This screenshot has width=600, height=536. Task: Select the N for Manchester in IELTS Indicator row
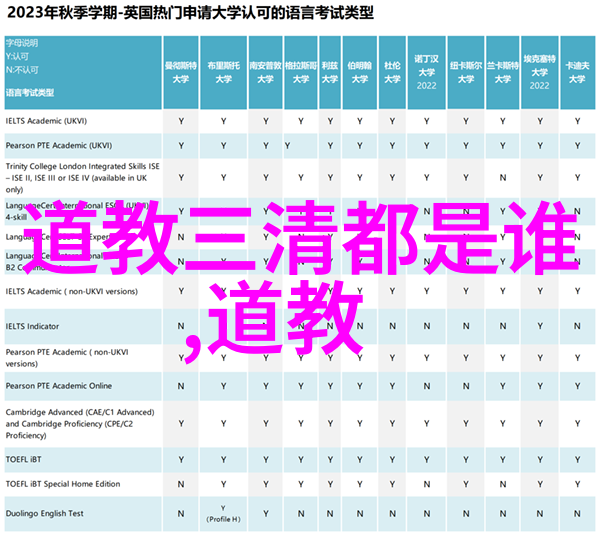click(181, 326)
